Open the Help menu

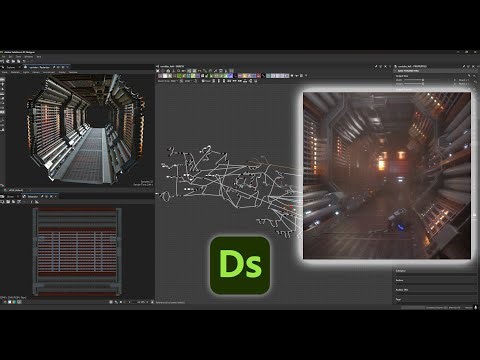pyautogui.click(x=39, y=57)
